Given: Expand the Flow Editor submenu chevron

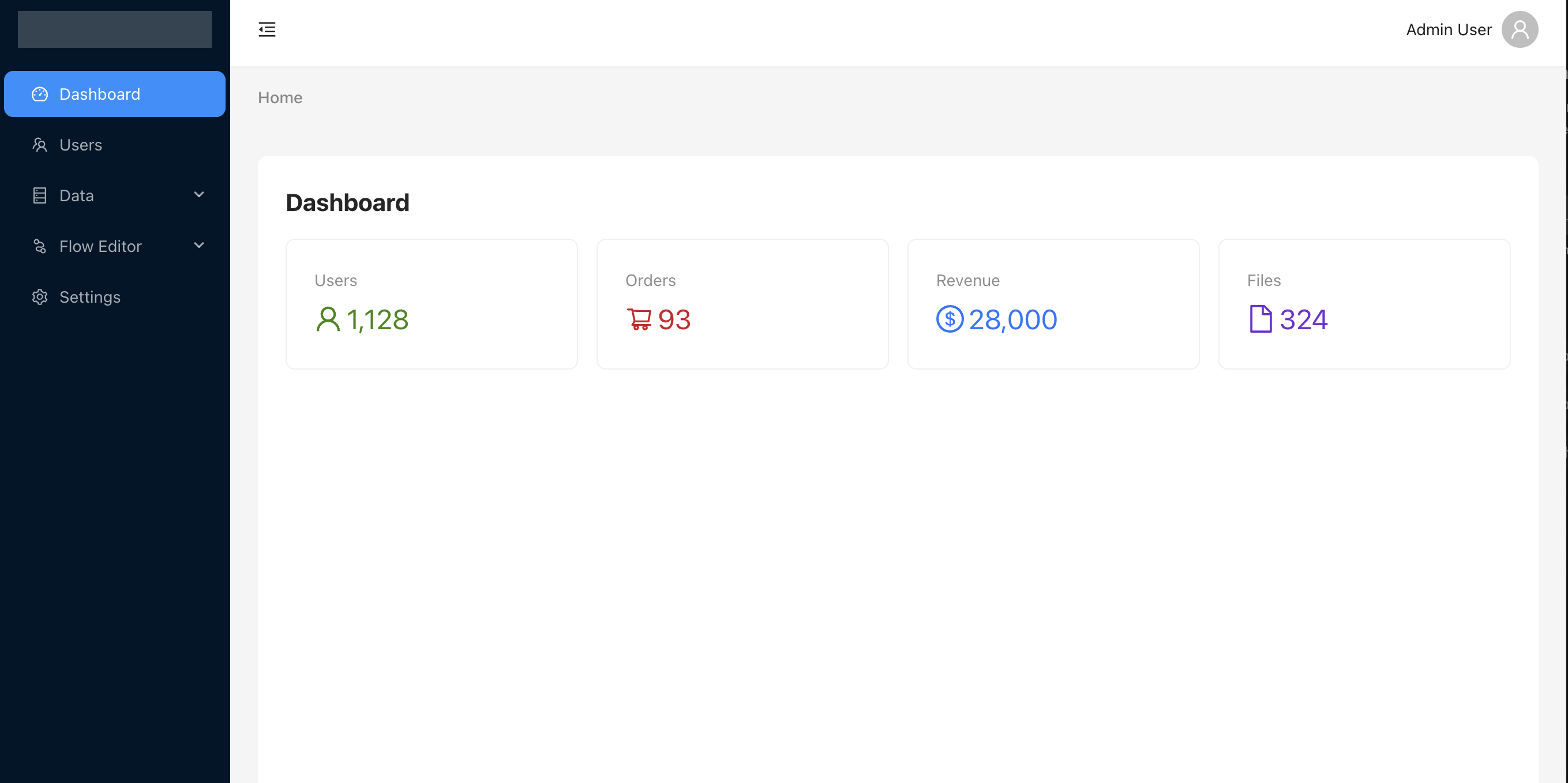Looking at the screenshot, I should point(198,245).
